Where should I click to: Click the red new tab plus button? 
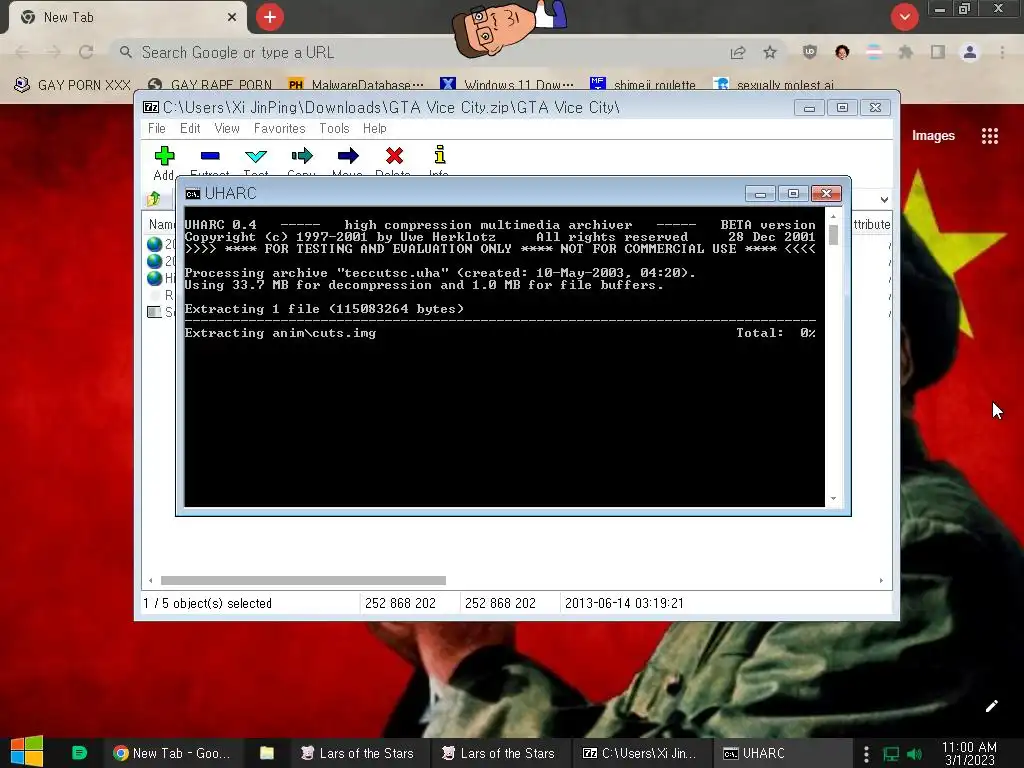(270, 17)
